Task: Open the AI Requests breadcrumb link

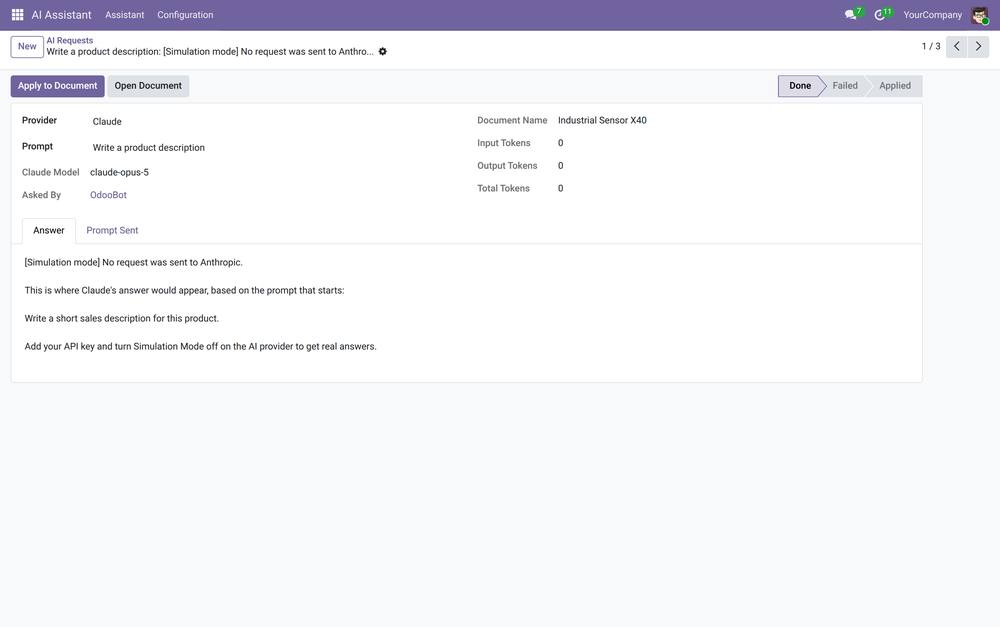Action: tap(70, 40)
